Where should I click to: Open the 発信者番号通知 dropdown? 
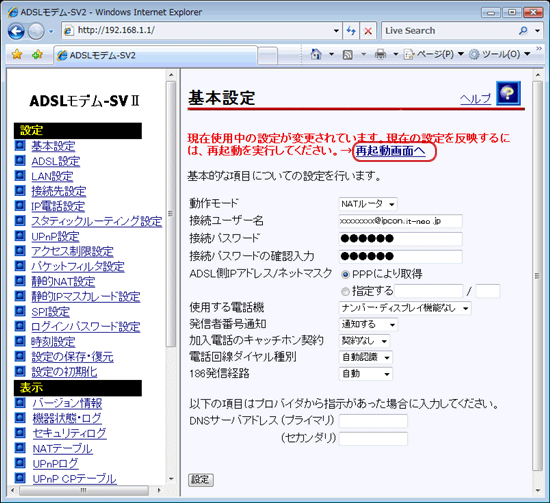(x=368, y=324)
